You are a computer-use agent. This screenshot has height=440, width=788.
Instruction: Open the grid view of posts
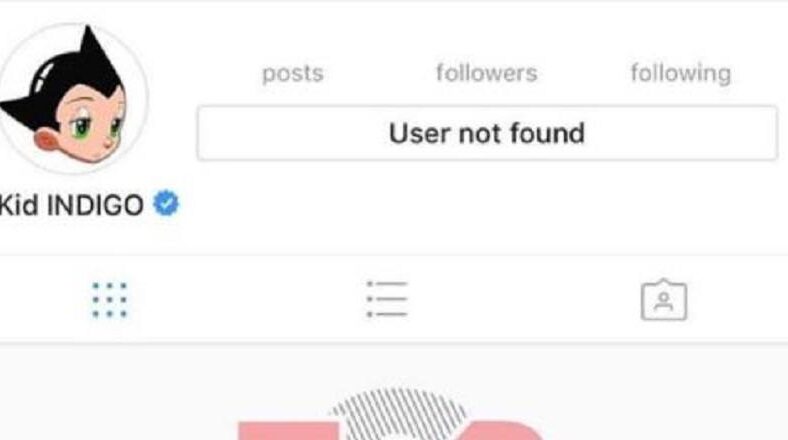tap(110, 300)
